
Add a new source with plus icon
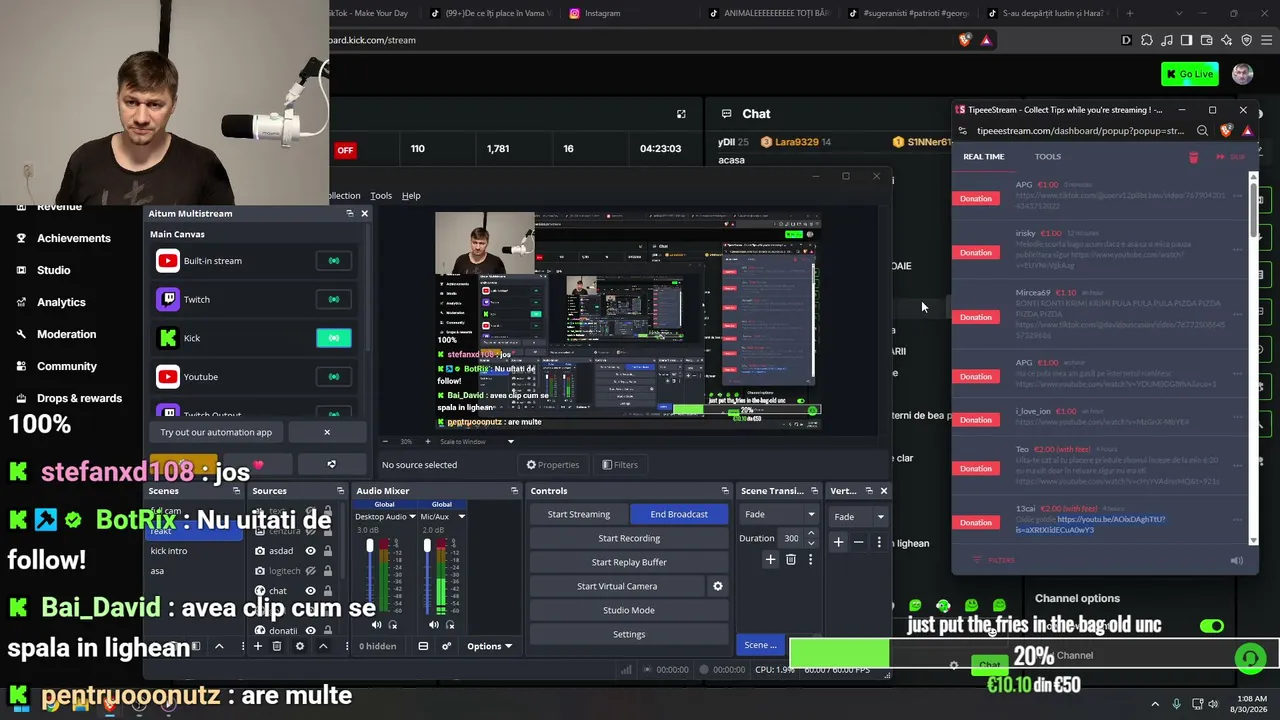click(257, 646)
